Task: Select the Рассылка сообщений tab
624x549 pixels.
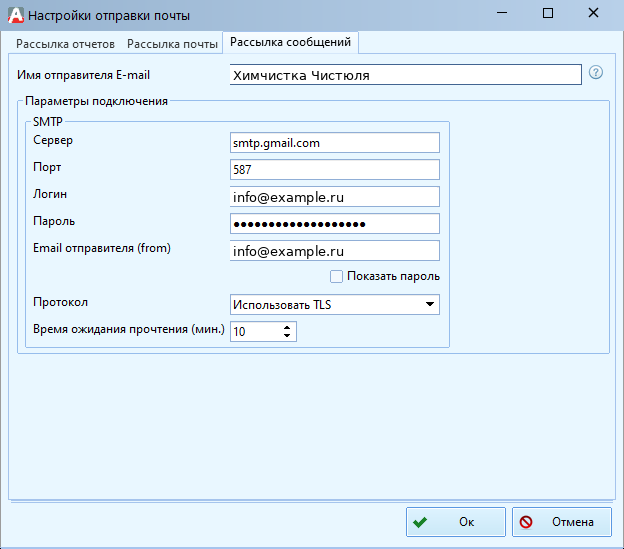Action: [291, 42]
